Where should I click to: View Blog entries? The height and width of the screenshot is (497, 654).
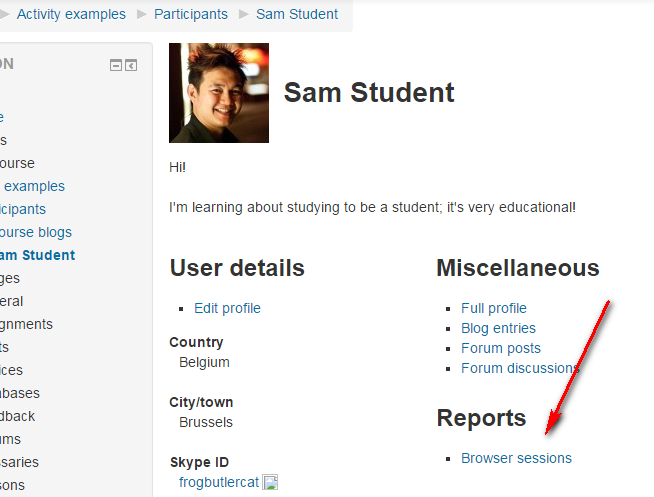pyautogui.click(x=498, y=328)
